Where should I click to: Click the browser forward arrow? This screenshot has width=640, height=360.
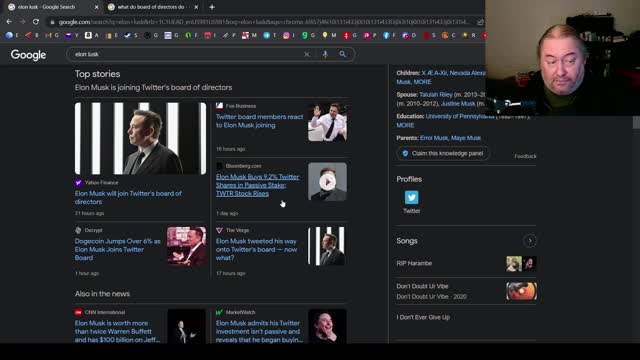22,22
